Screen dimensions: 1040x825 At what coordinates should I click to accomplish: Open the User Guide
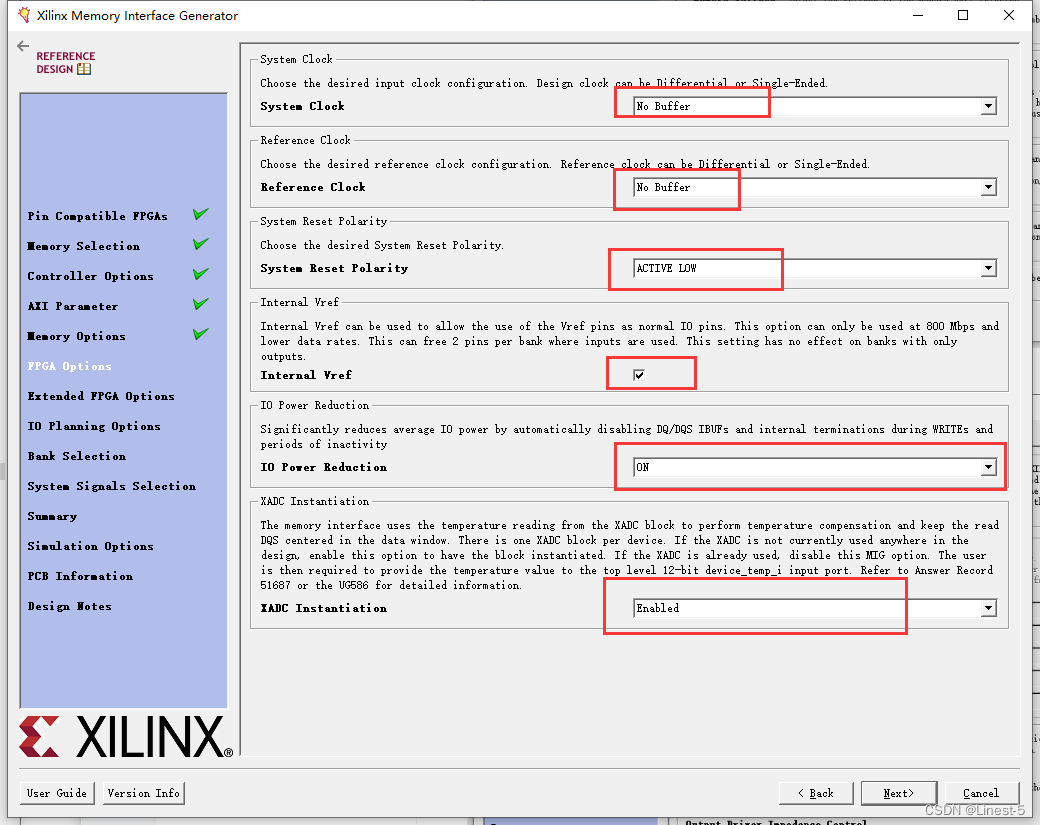[x=57, y=793]
